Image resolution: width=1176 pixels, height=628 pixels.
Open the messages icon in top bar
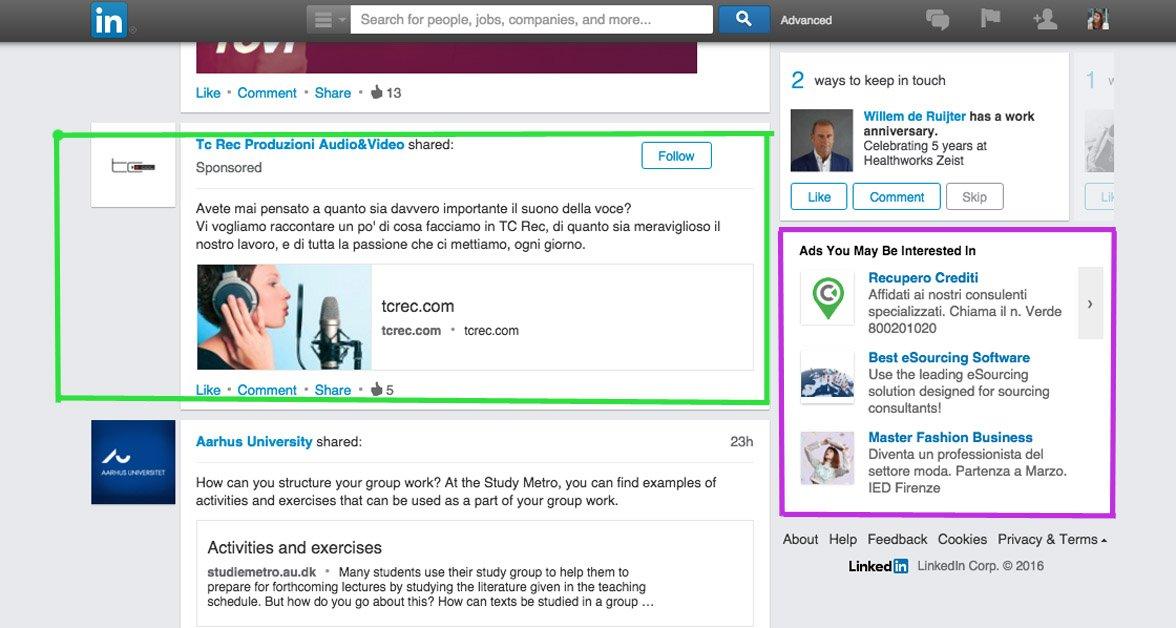938,20
